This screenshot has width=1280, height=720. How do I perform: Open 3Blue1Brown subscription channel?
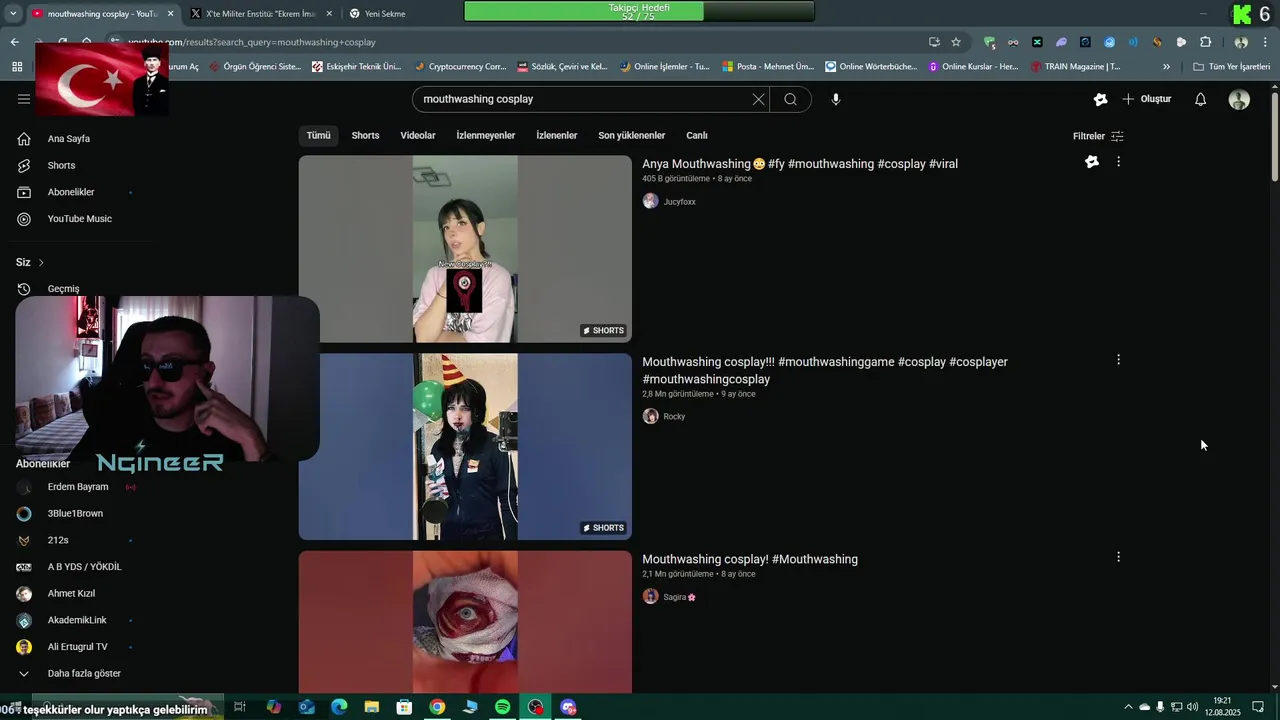tap(75, 514)
